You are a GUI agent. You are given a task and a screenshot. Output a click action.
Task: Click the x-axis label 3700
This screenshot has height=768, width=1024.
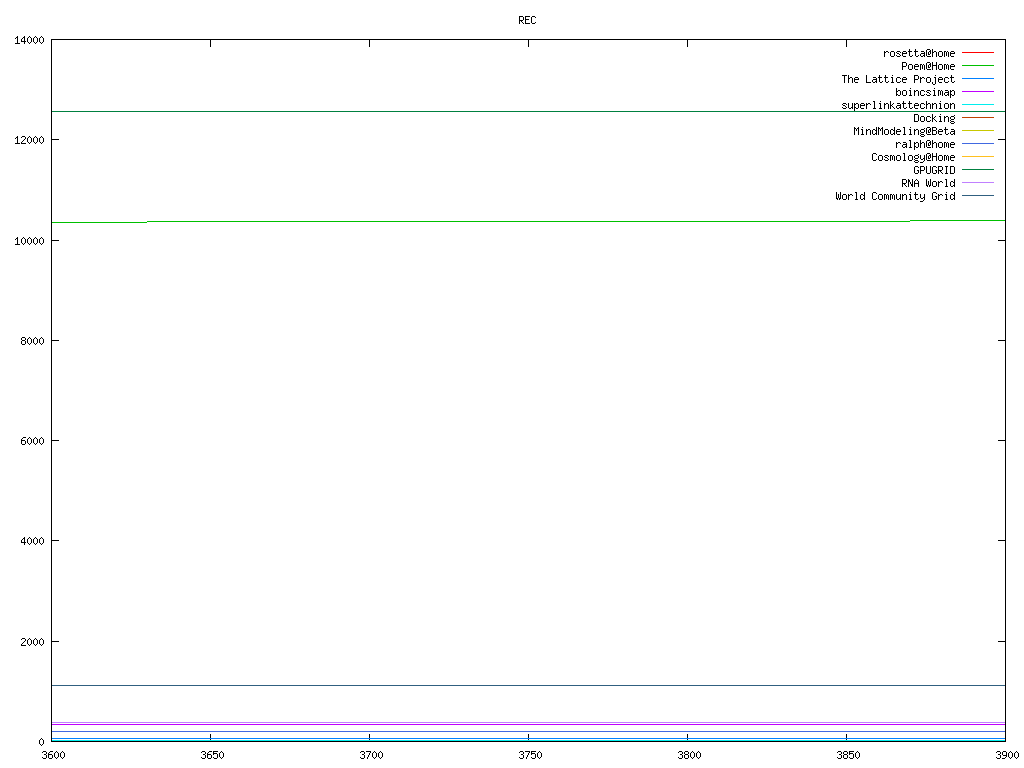tap(372, 756)
